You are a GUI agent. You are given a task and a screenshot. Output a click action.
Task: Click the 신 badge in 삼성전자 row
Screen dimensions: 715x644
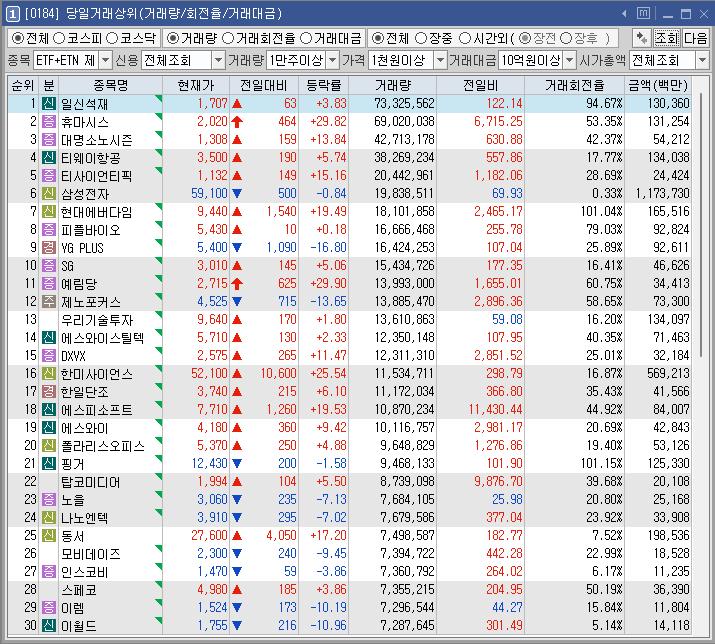(48, 193)
